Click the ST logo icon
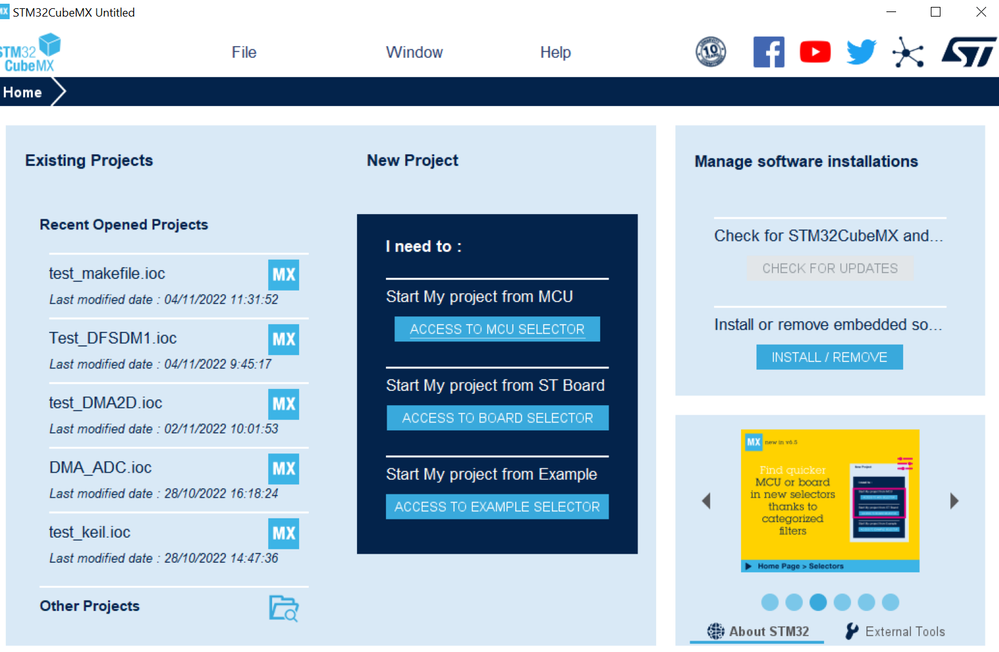Image resolution: width=999 pixels, height=652 pixels. pos(968,52)
